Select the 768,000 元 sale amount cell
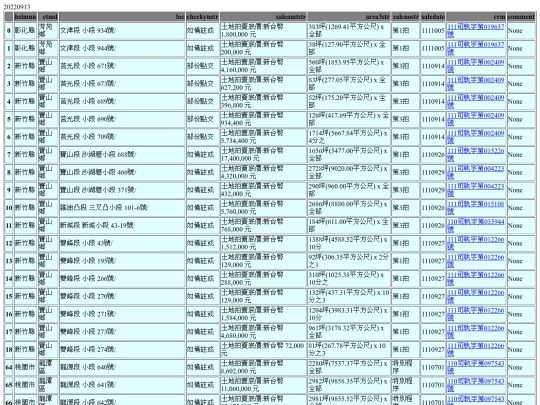 (263, 225)
